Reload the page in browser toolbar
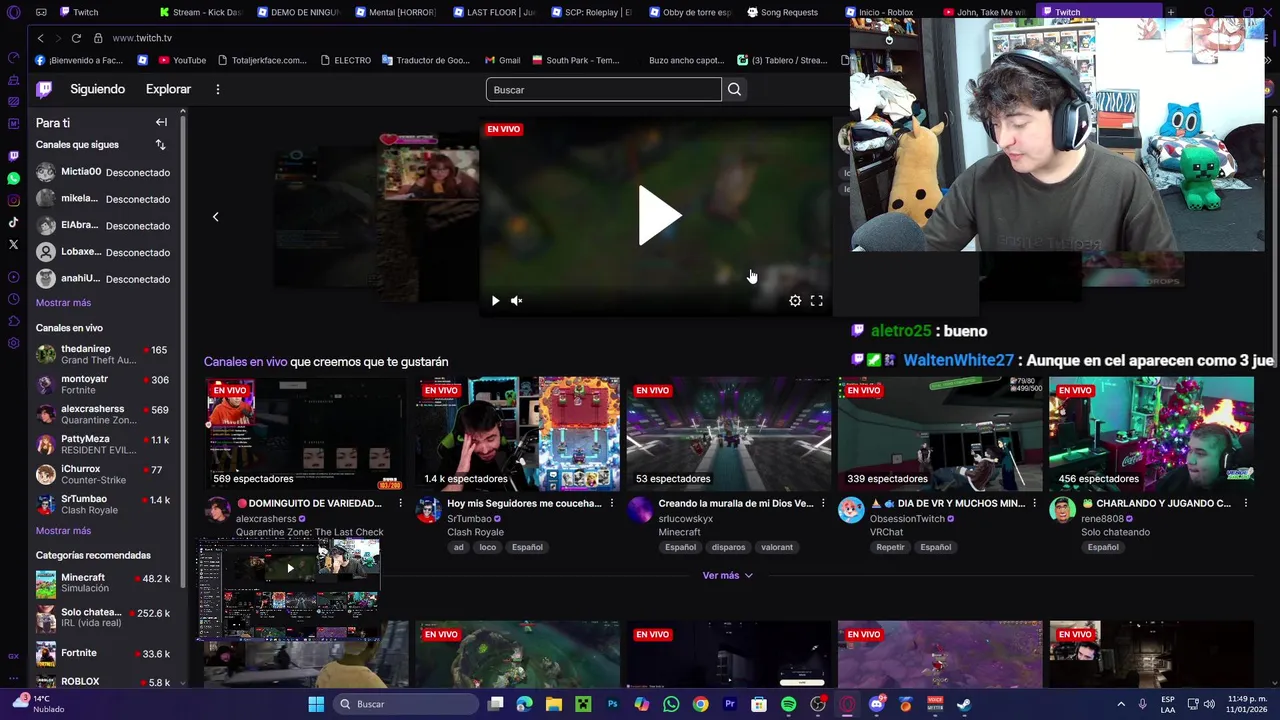Image resolution: width=1280 pixels, height=720 pixels. (76, 38)
